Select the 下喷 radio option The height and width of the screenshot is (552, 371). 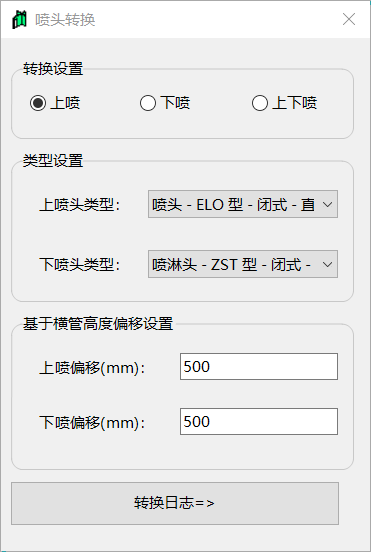pos(148,103)
